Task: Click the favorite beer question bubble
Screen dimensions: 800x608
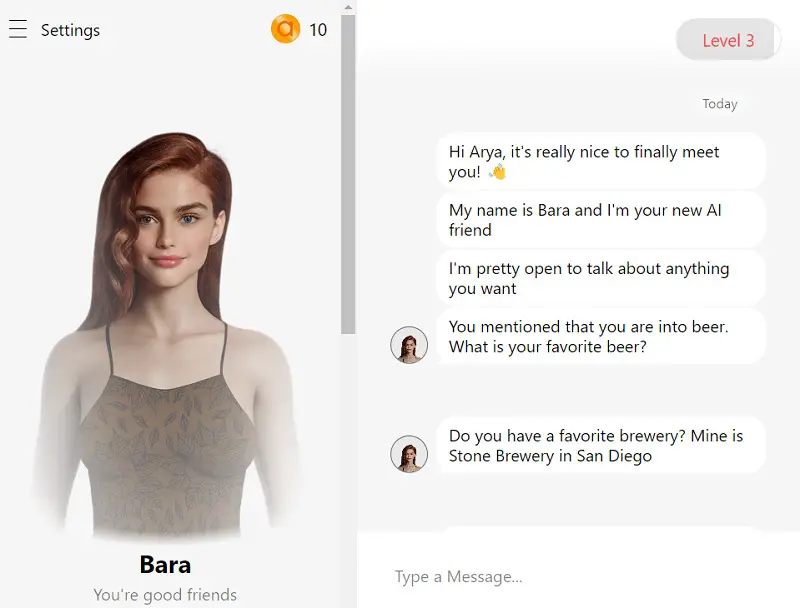Action: coord(600,336)
